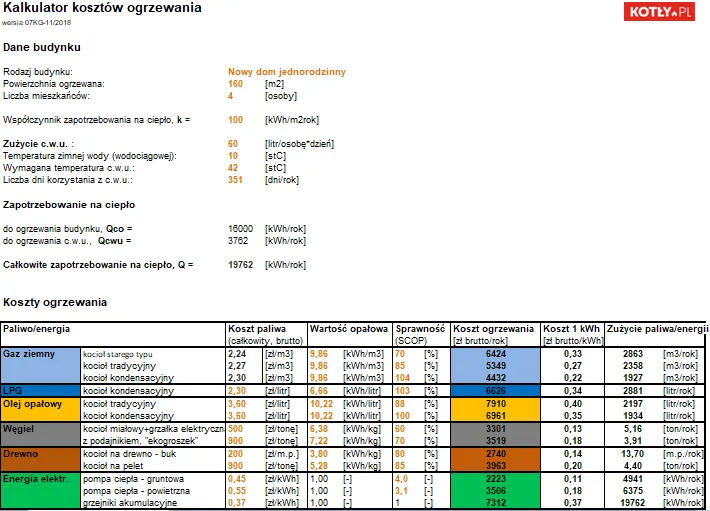710x511 pixels.
Task: Click the LPG heating cost 6626
Action: [x=496, y=391]
